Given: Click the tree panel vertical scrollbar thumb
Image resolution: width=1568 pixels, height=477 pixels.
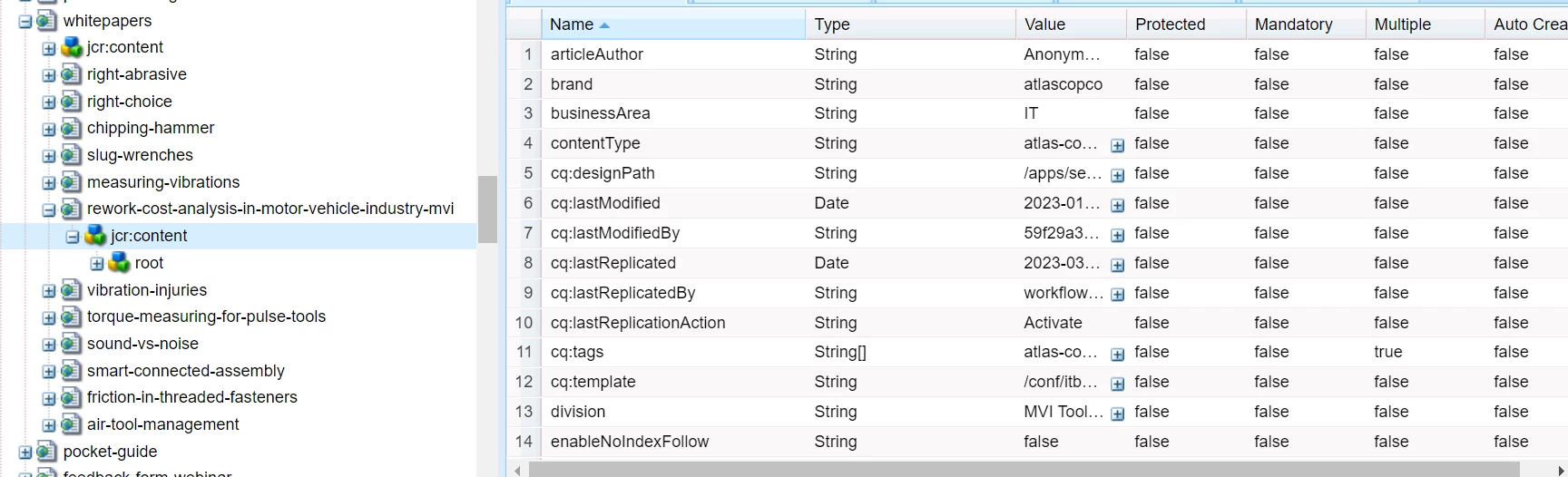Looking at the screenshot, I should [488, 209].
